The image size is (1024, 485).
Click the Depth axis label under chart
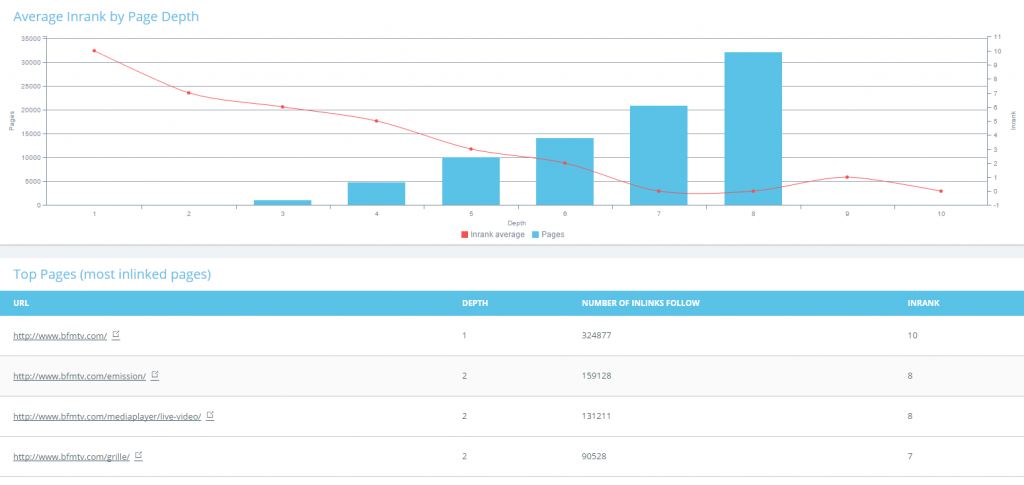(x=517, y=223)
